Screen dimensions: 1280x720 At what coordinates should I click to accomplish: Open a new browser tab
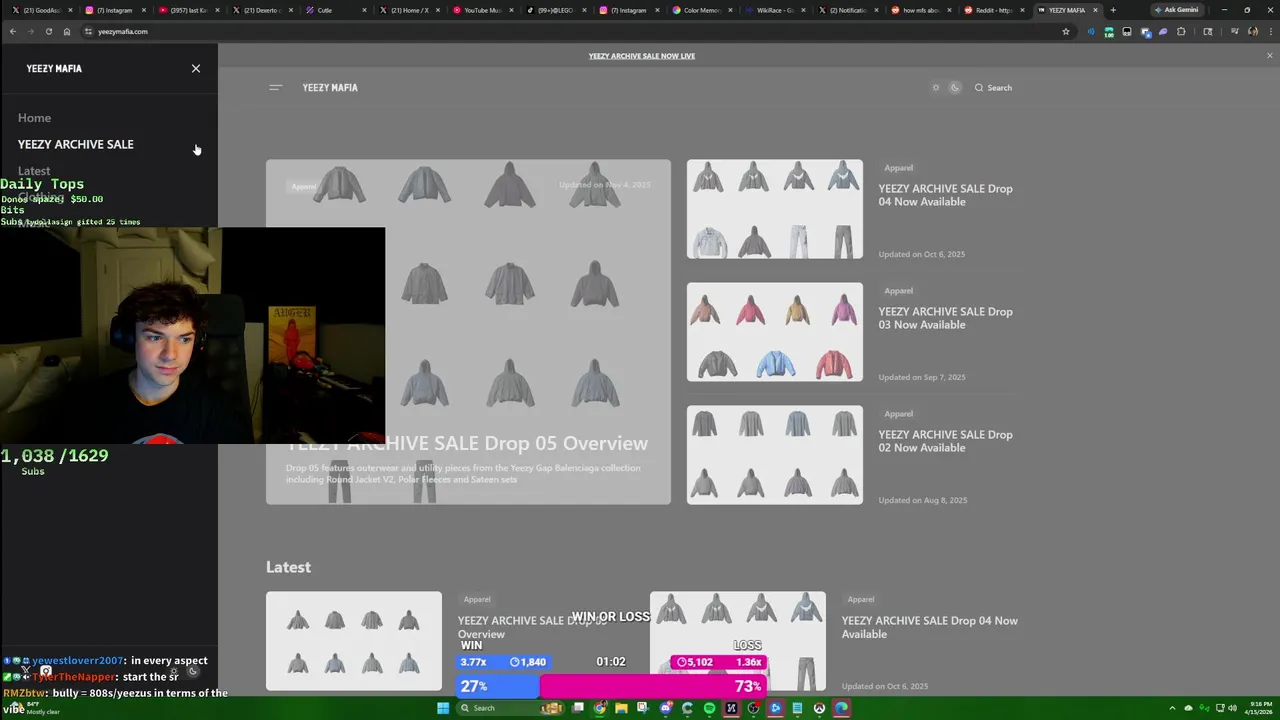coord(1113,10)
